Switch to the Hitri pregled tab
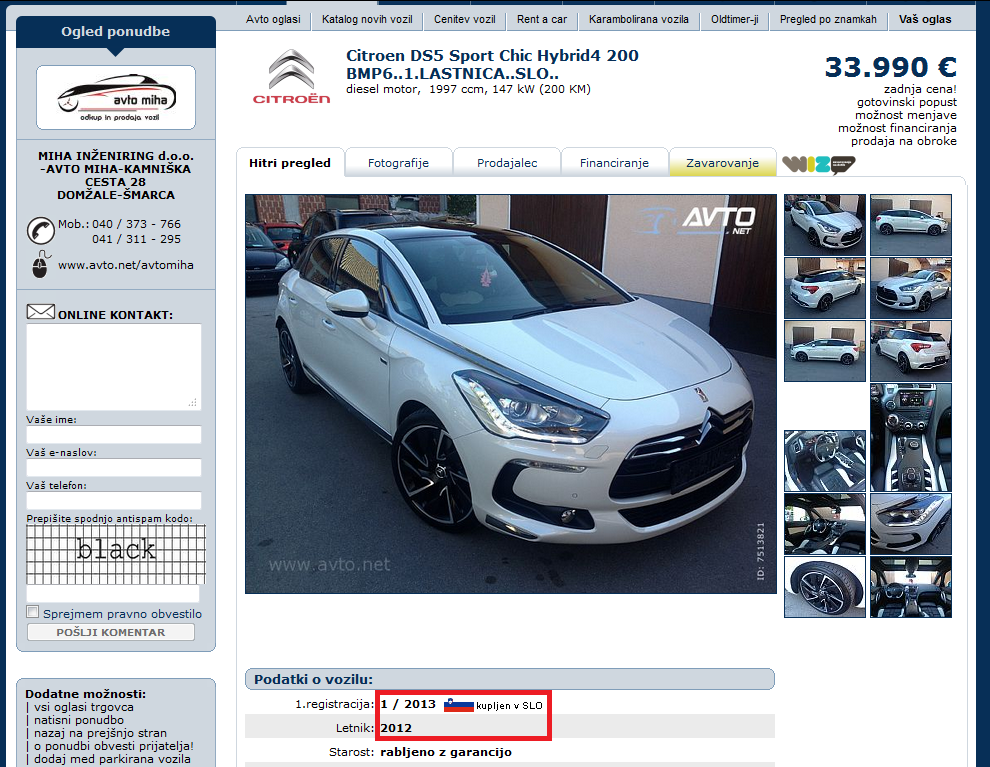Viewport: 990px width, 767px height. pyautogui.click(x=290, y=163)
